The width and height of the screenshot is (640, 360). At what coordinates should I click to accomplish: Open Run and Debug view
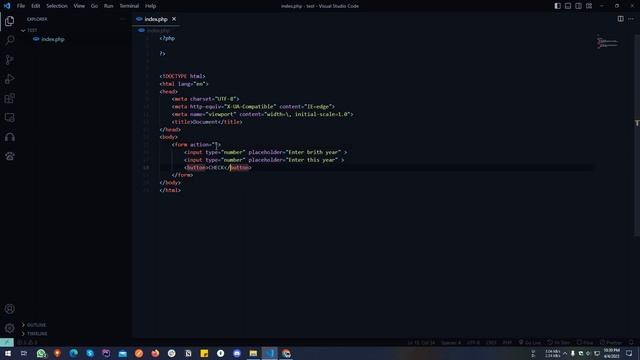coord(9,79)
